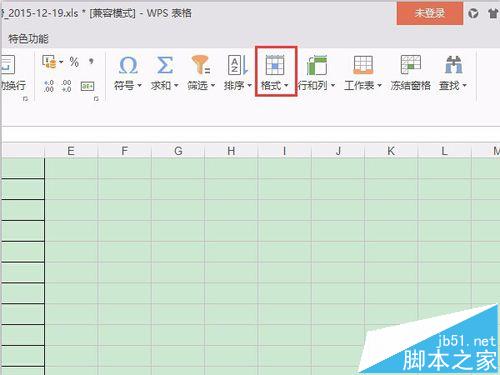The width and height of the screenshot is (500, 375).
Task: Click the 行和列 rows and columns icon
Action: point(317,65)
